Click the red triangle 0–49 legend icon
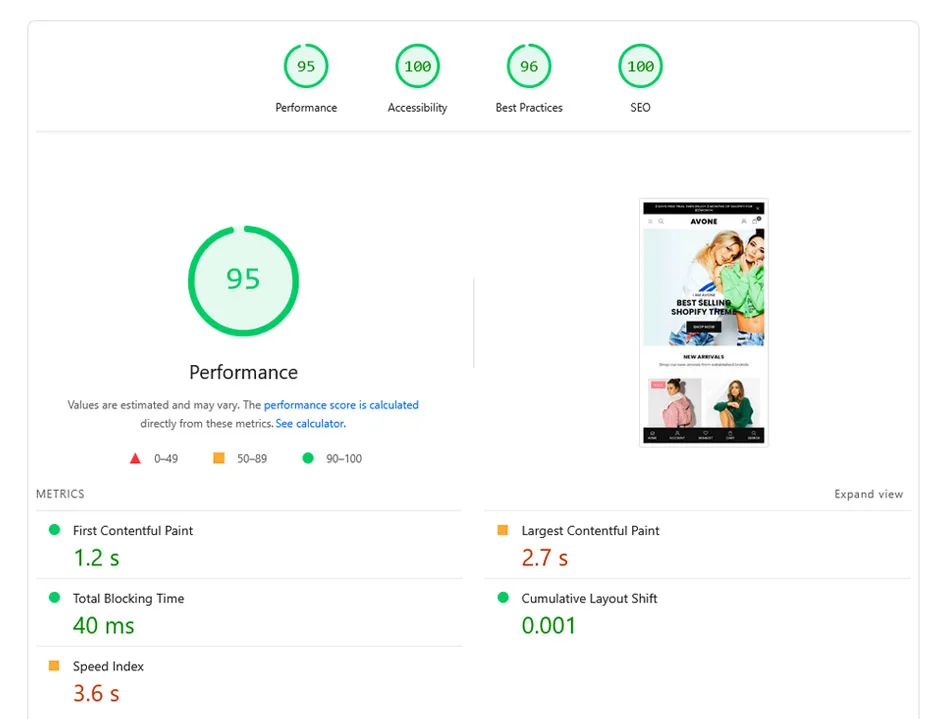947x719 pixels. pos(135,459)
